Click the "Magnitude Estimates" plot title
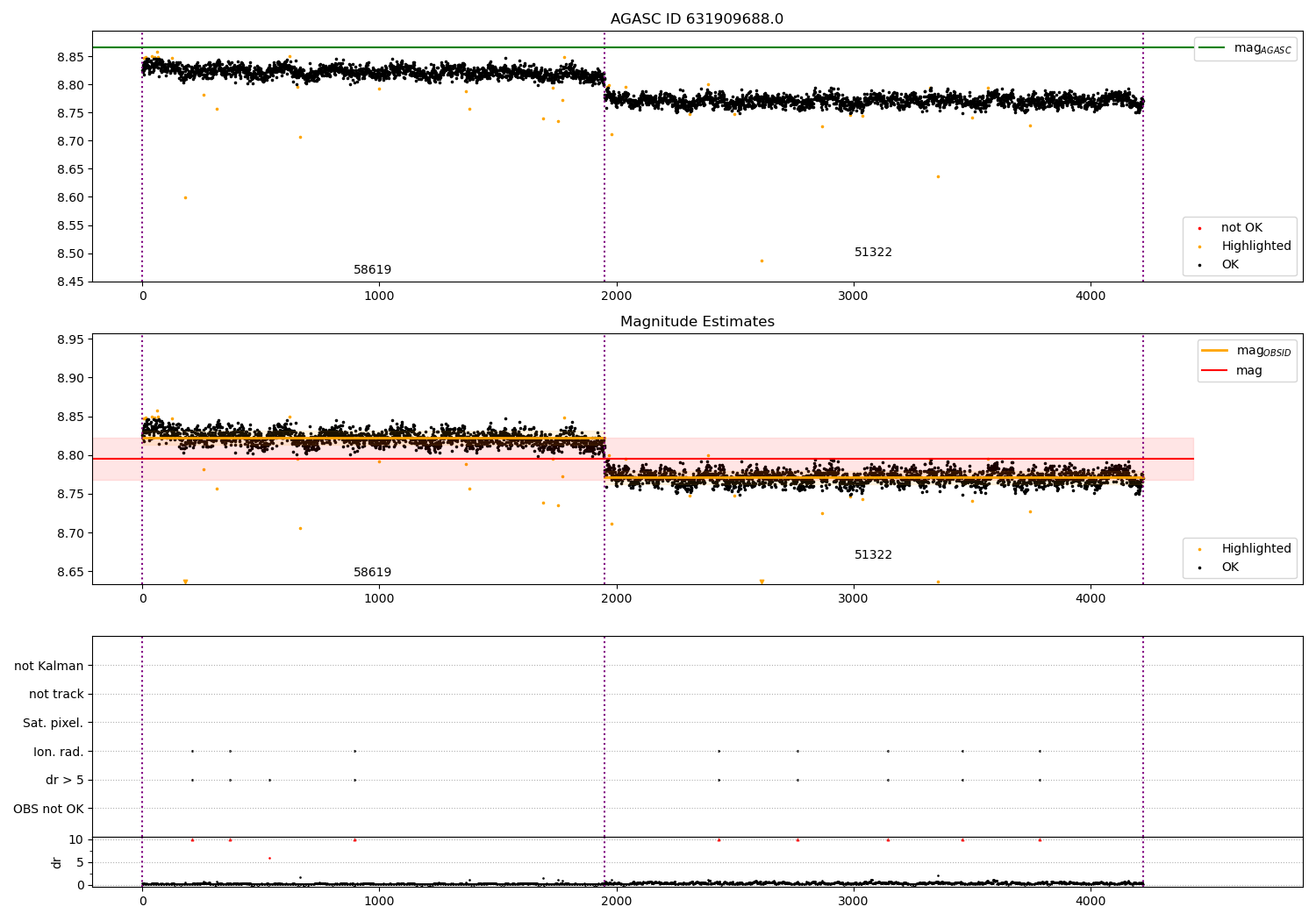The image size is (1316, 921). click(x=697, y=322)
